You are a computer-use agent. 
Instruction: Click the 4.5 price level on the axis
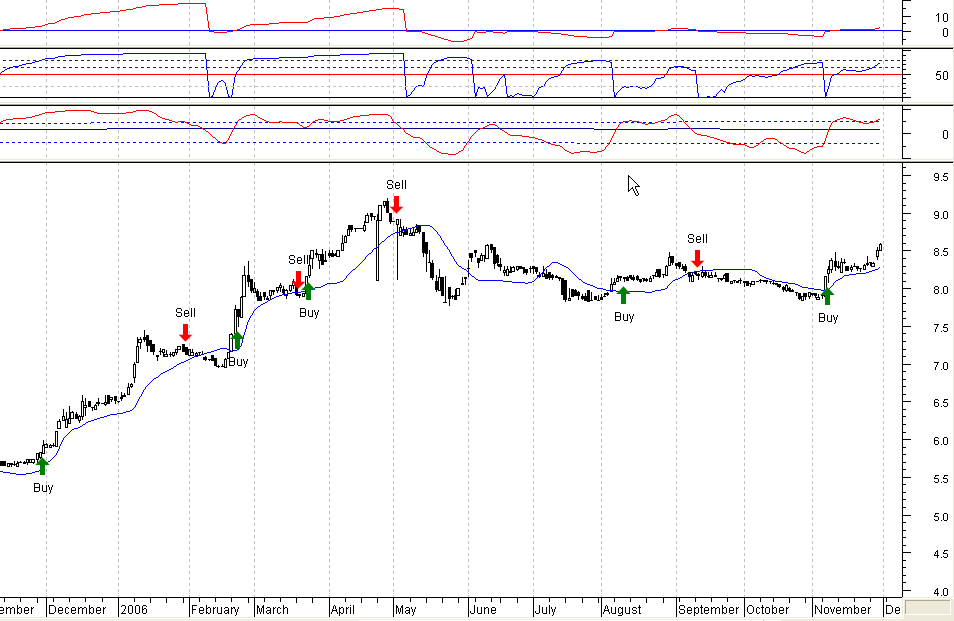point(940,554)
